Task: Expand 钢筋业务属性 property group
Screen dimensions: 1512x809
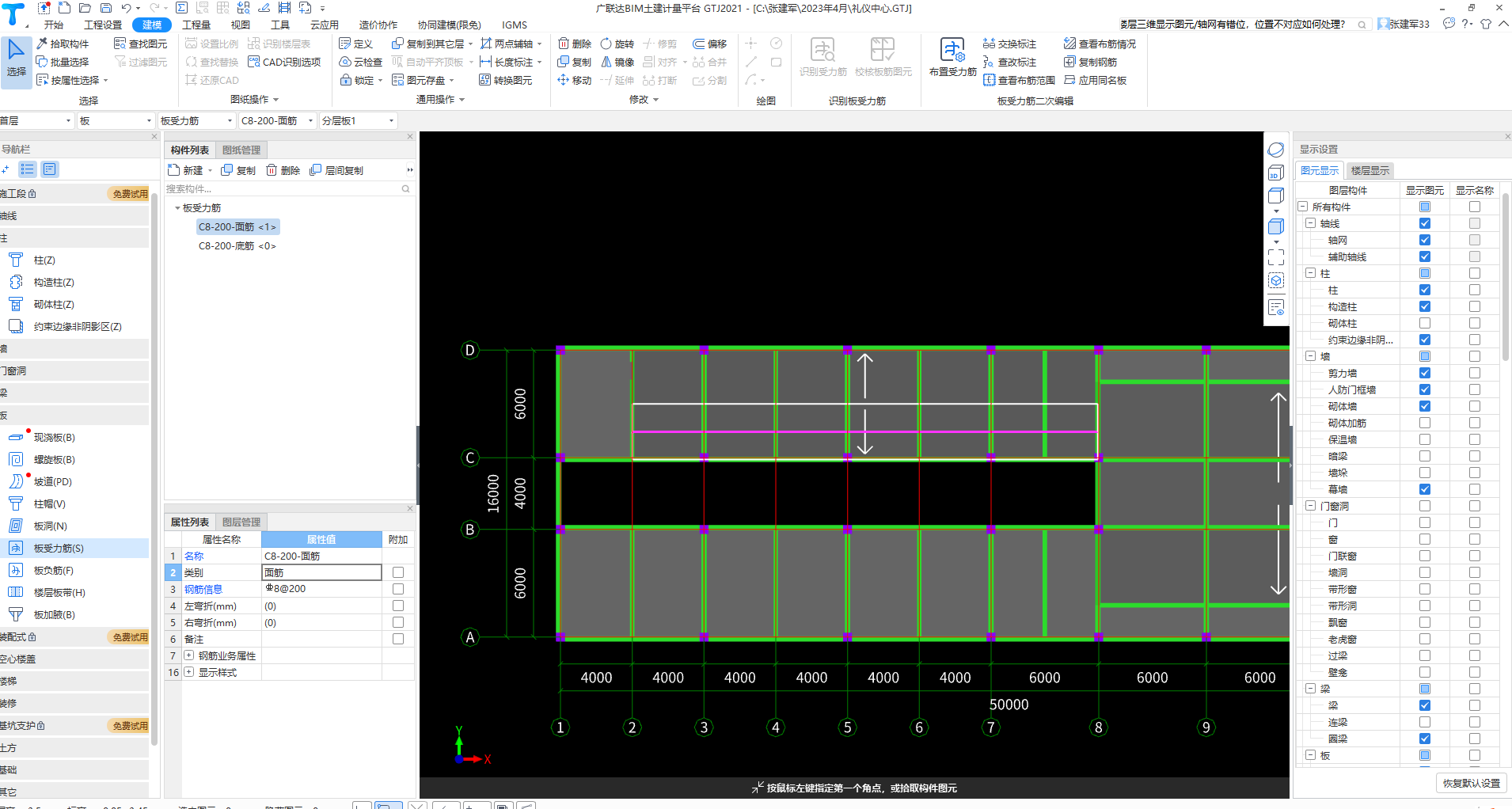Action: tap(189, 655)
